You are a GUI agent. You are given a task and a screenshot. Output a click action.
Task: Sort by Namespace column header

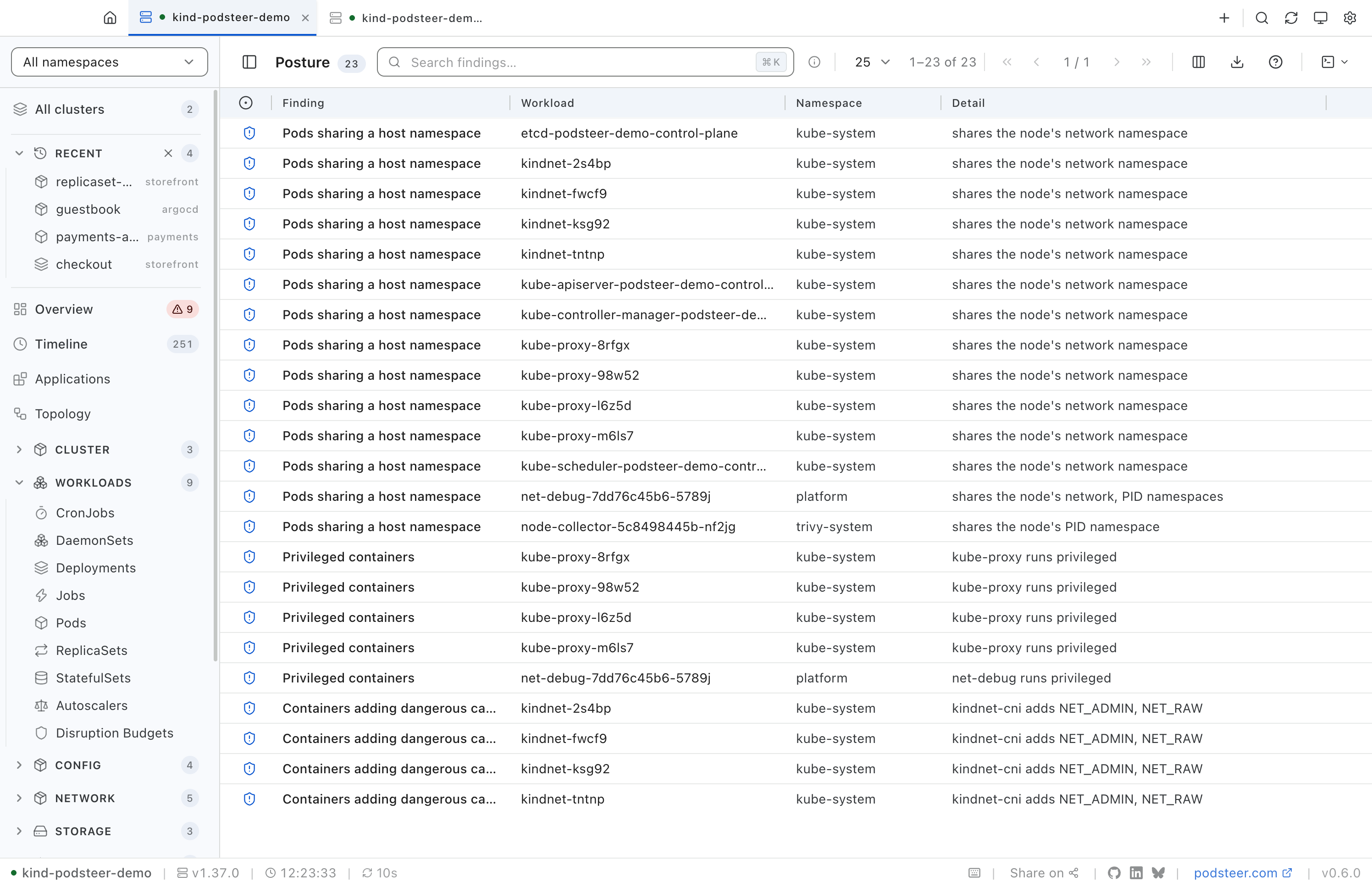click(x=829, y=103)
